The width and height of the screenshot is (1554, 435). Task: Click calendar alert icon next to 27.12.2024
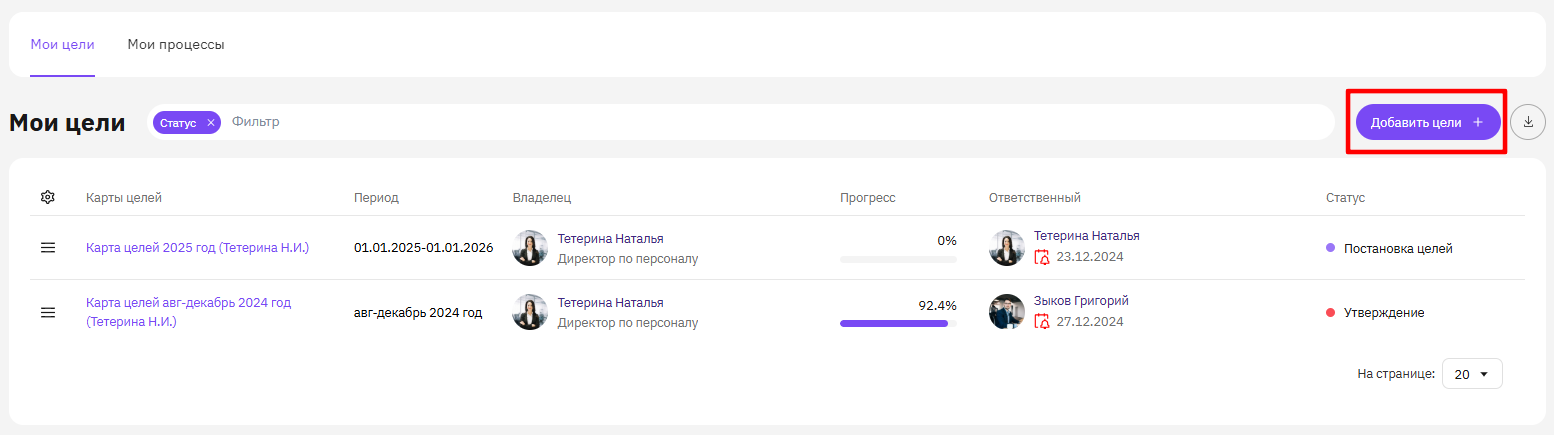(1042, 322)
